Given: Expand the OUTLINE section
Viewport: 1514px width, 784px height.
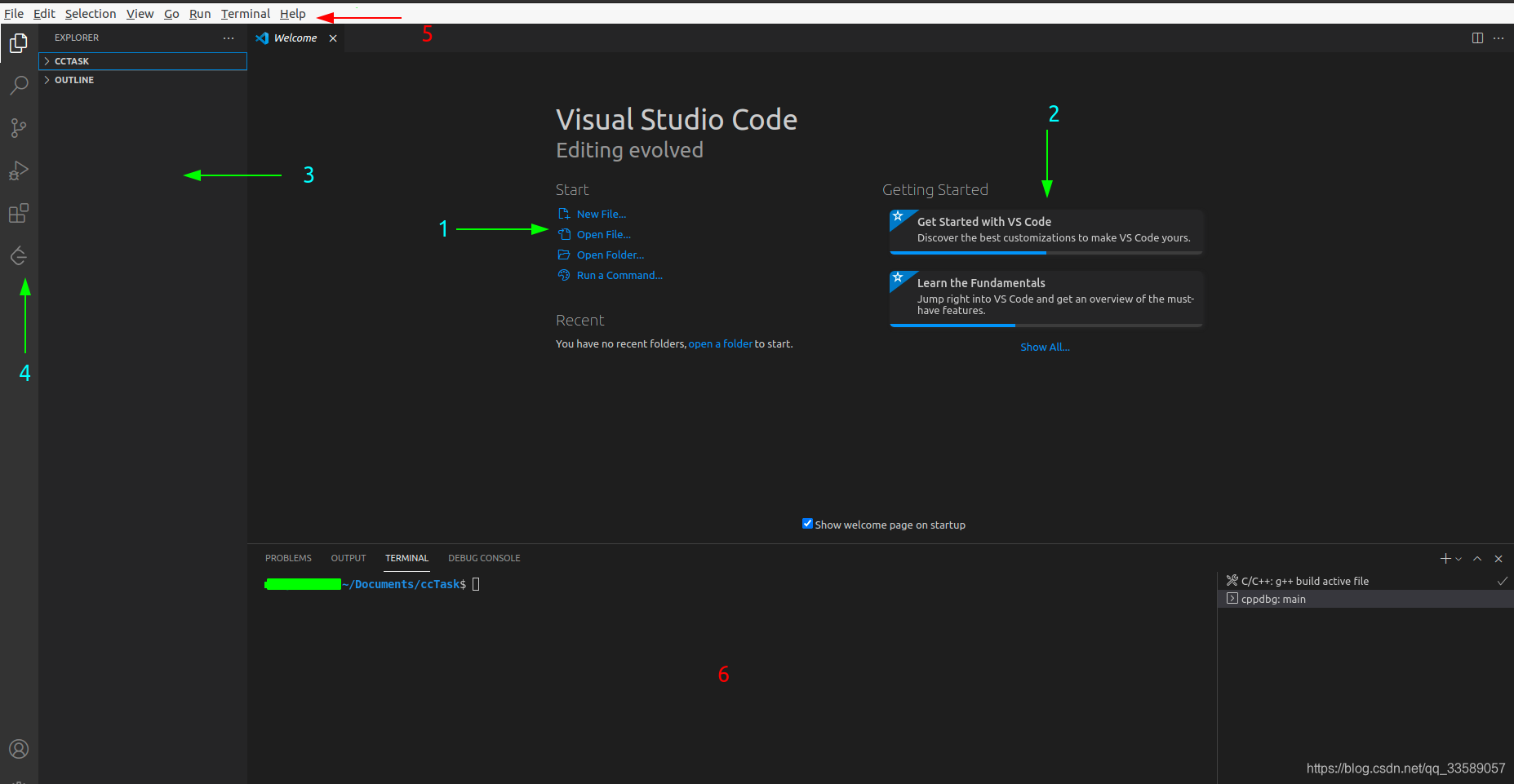Looking at the screenshot, I should 143,80.
